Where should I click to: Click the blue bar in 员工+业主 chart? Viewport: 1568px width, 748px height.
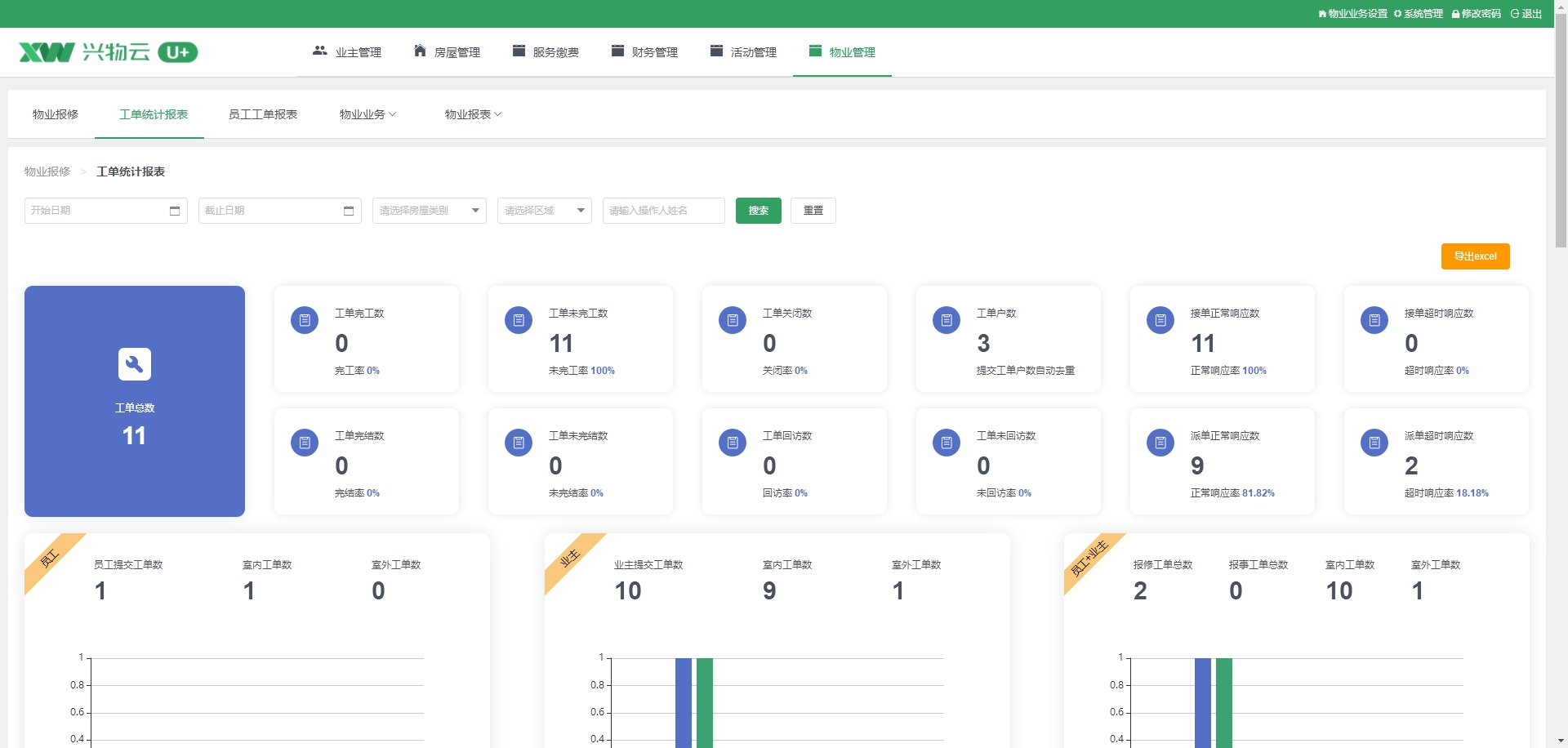pyautogui.click(x=1203, y=703)
